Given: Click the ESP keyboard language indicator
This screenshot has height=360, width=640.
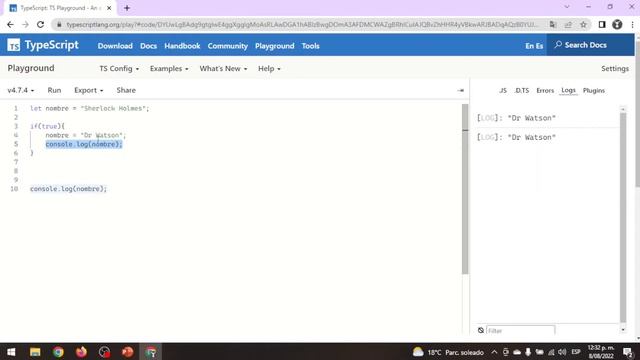Looking at the screenshot, I should click(x=576, y=352).
